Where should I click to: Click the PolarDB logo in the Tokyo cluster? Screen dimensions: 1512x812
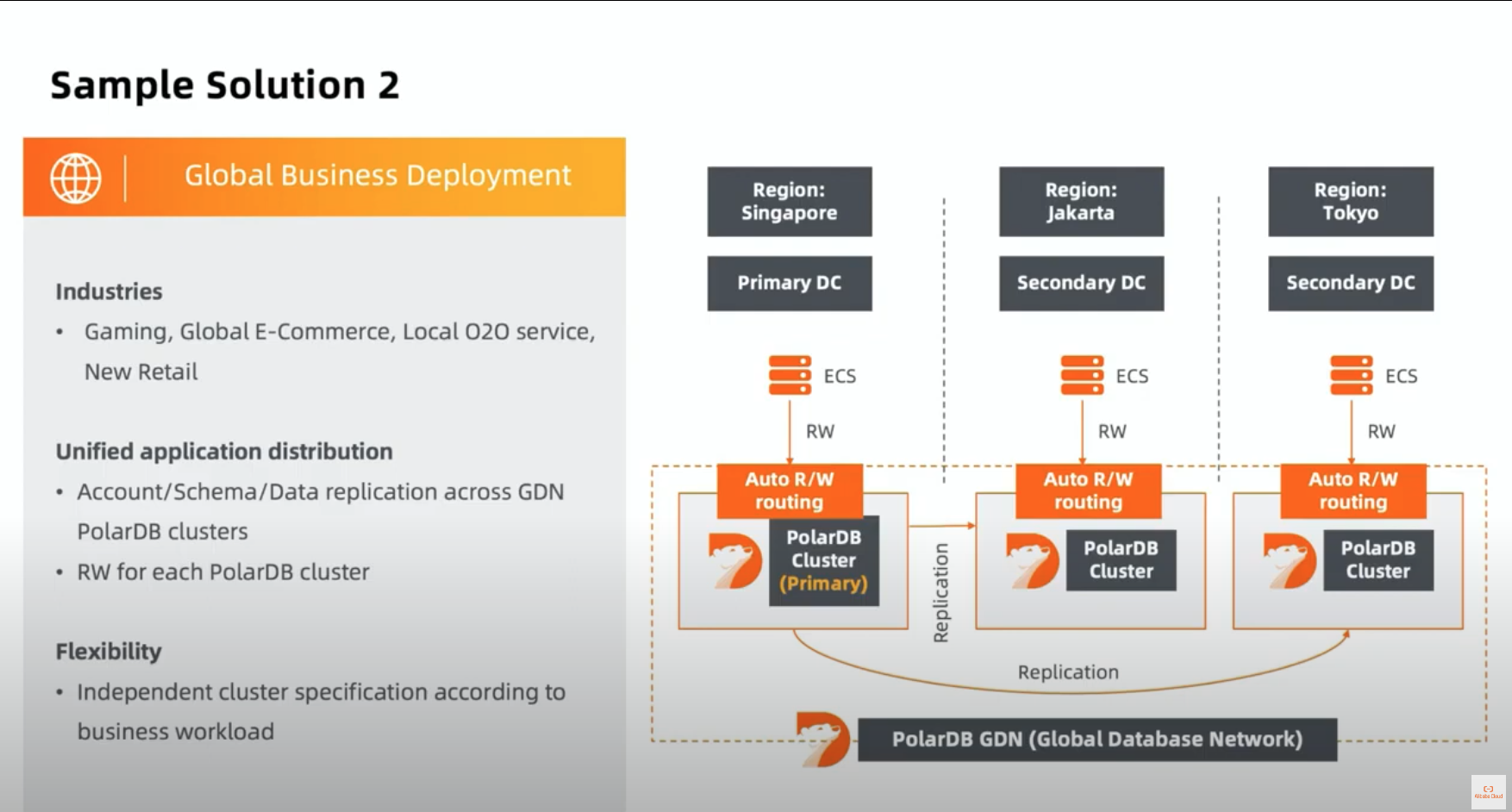pos(1290,561)
